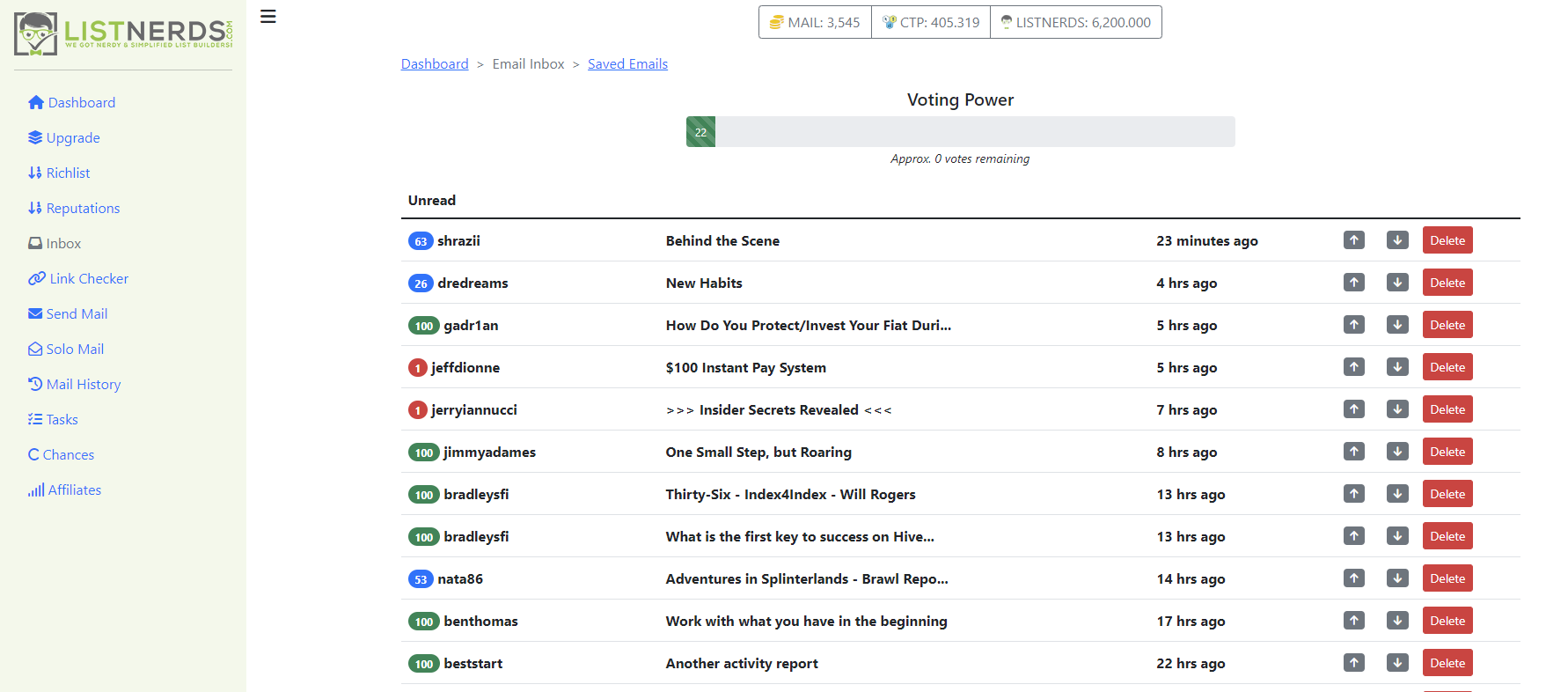Downvote benthomas' email

tap(1397, 621)
